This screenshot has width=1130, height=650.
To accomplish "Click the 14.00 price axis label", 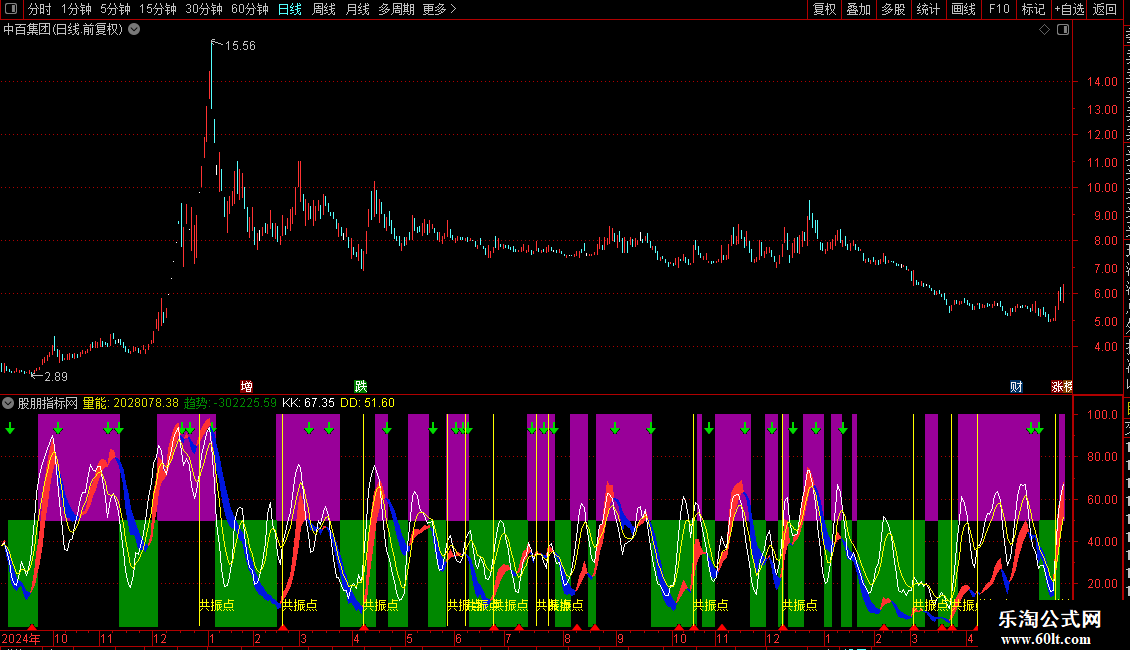I will 1102,81.
